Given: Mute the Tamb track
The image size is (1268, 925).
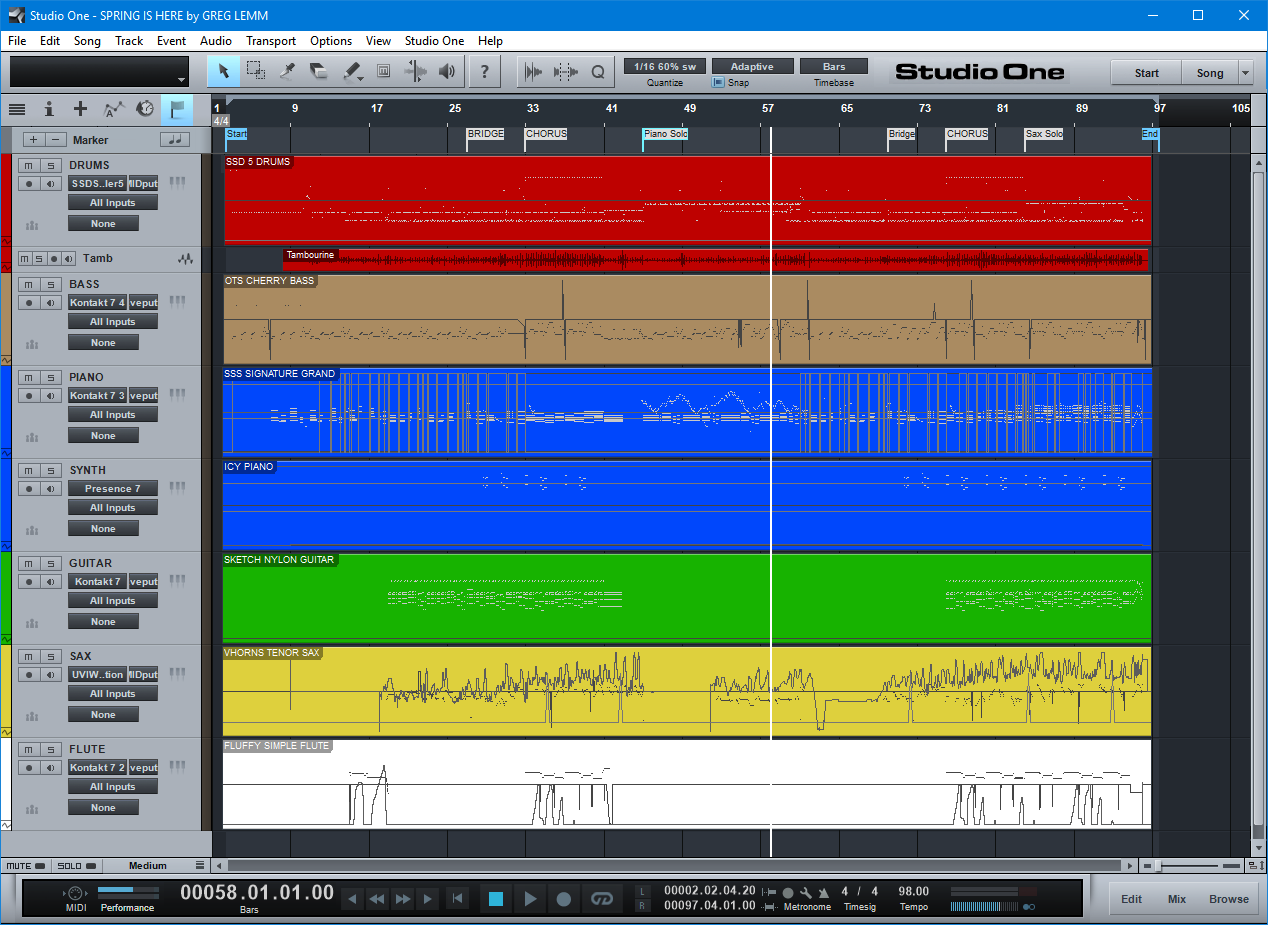Looking at the screenshot, I should [x=27, y=258].
